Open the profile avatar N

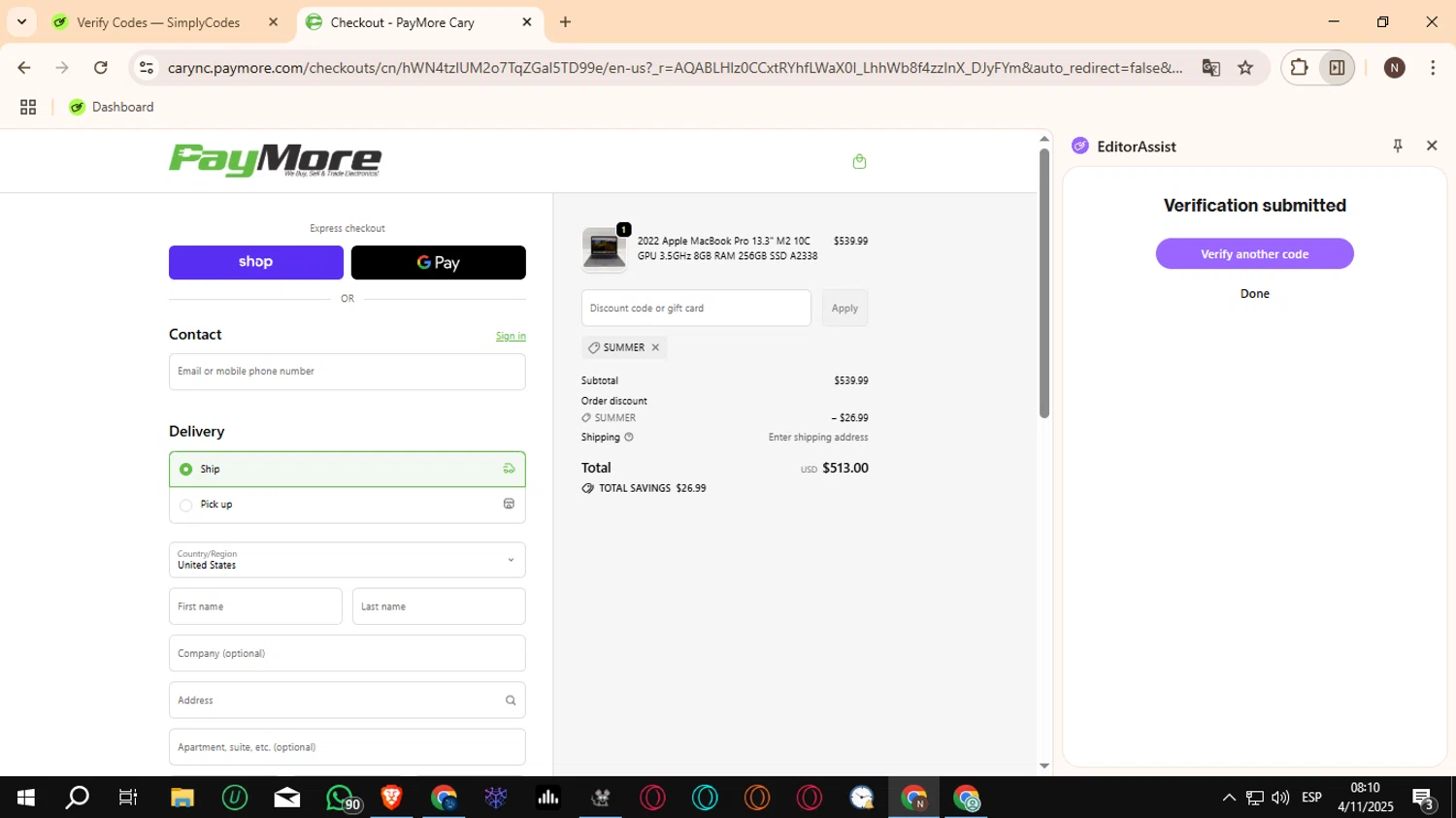point(1395,67)
